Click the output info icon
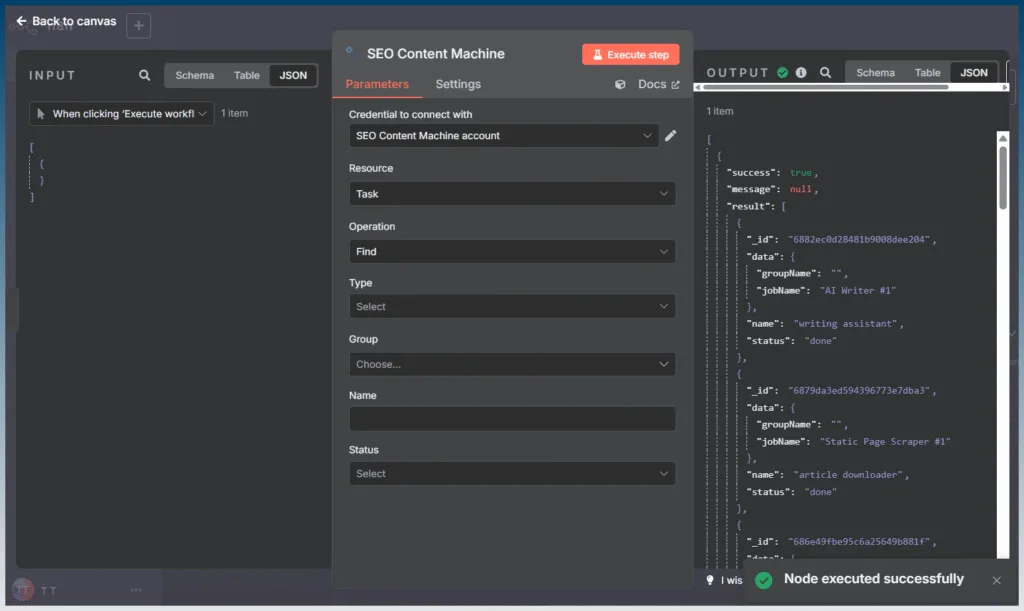The image size is (1024, 611). pos(801,72)
